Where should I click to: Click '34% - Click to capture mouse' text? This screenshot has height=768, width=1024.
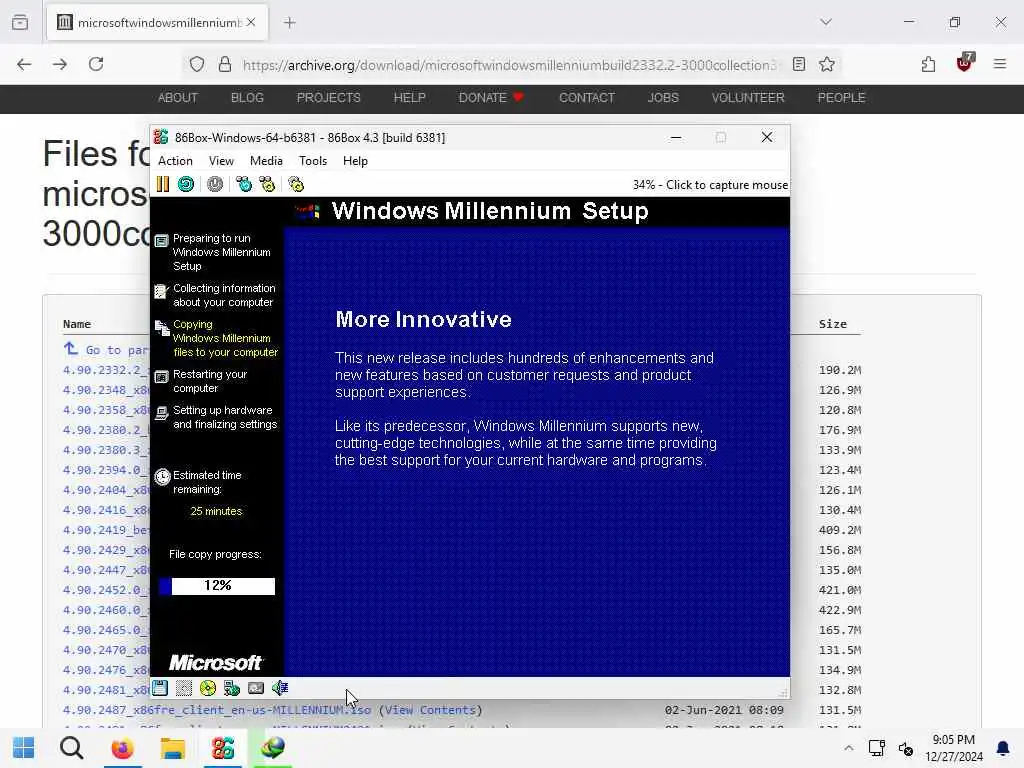coord(710,185)
